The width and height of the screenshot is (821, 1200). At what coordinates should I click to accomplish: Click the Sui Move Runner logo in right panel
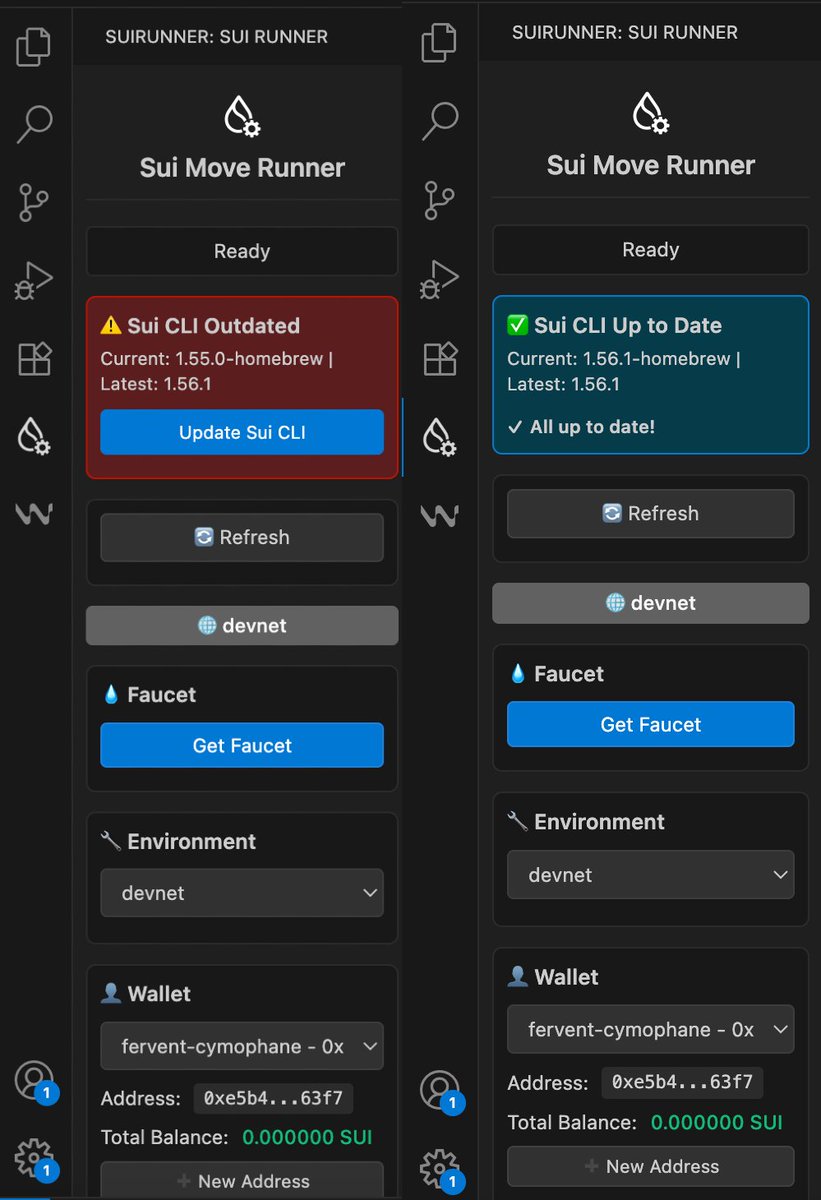650,113
